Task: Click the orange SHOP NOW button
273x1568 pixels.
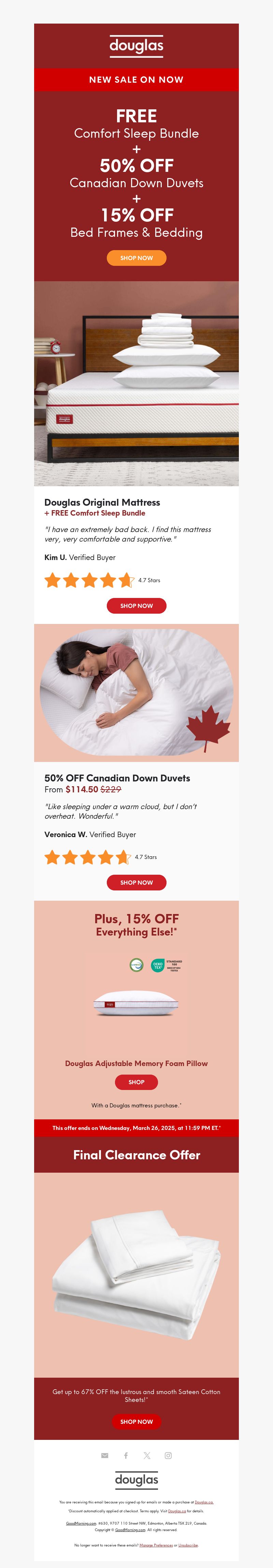Action: 136,258
